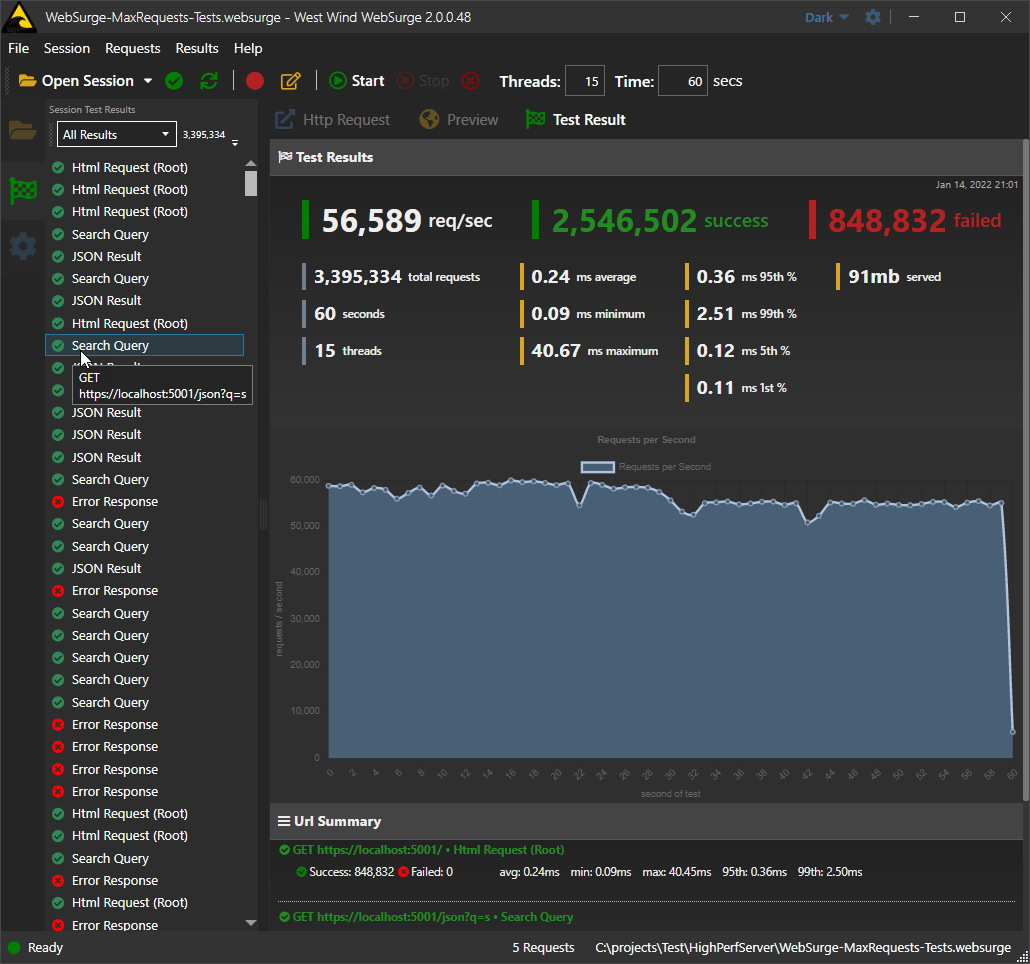Open the Dark theme dropdown
This screenshot has height=964, width=1030.
pyautogui.click(x=827, y=18)
